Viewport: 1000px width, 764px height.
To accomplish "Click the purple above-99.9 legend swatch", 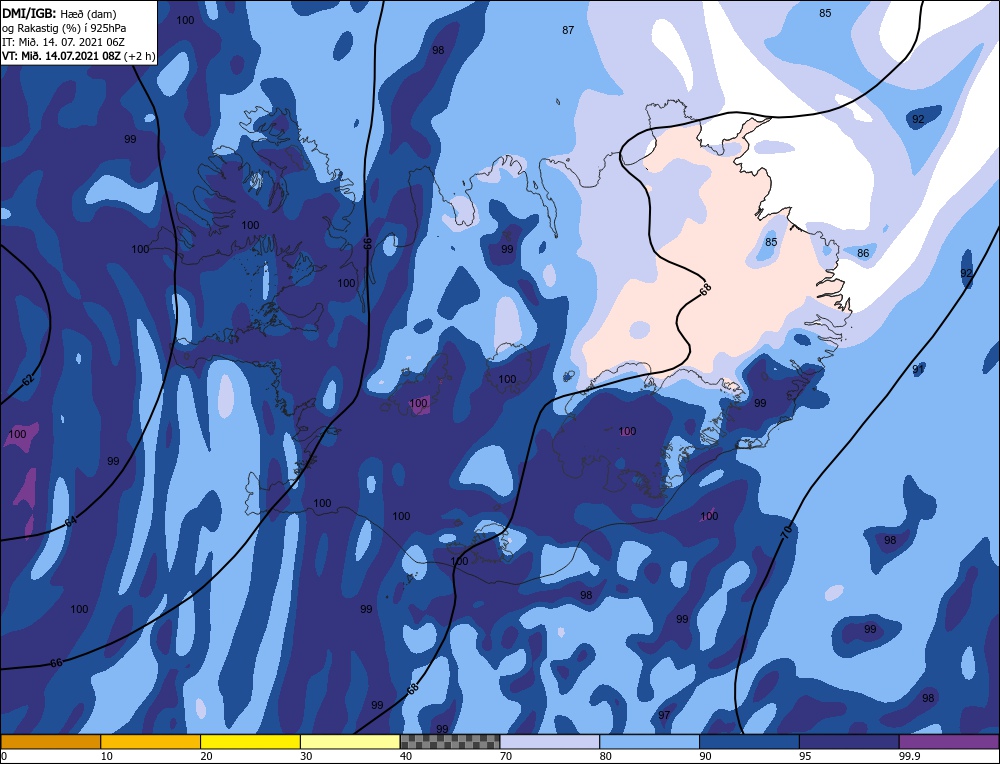I will (949, 742).
